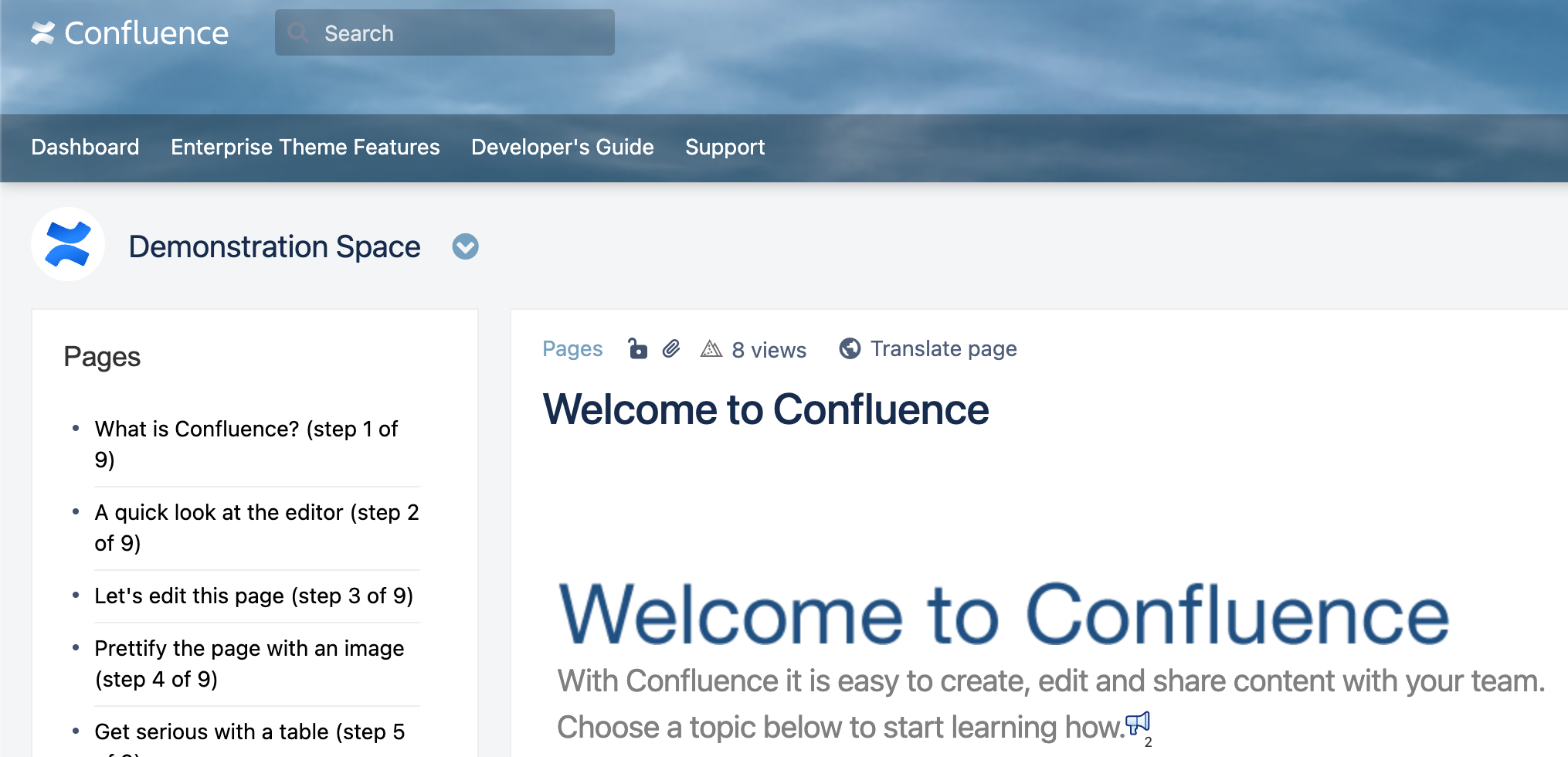
Task: Open 'Let's edit this page (step 3 of 9)'
Action: click(254, 596)
